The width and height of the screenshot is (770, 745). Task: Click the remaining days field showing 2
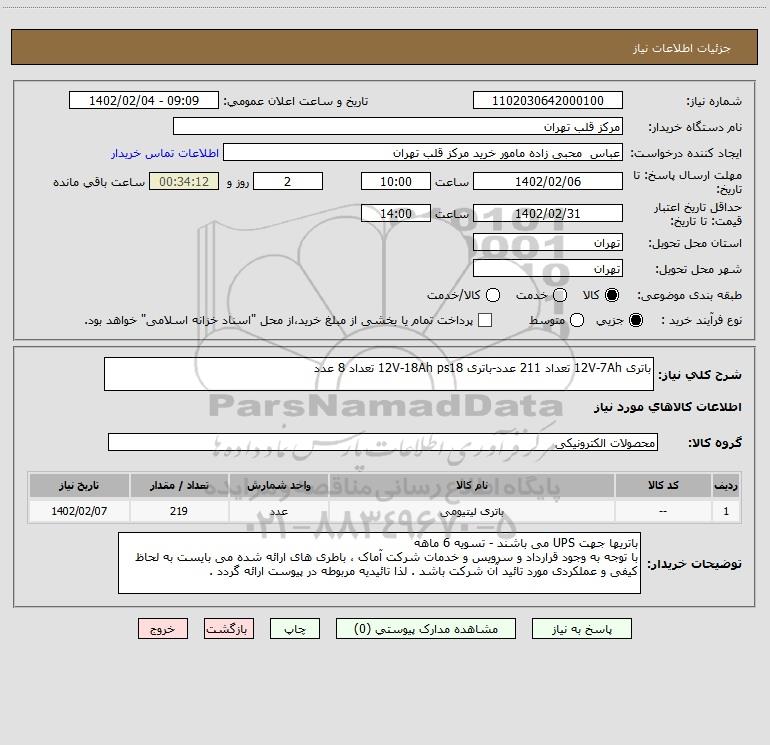(288, 181)
